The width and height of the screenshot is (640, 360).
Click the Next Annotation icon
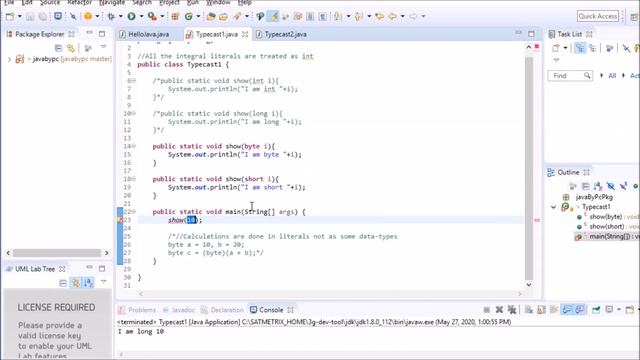(338, 16)
